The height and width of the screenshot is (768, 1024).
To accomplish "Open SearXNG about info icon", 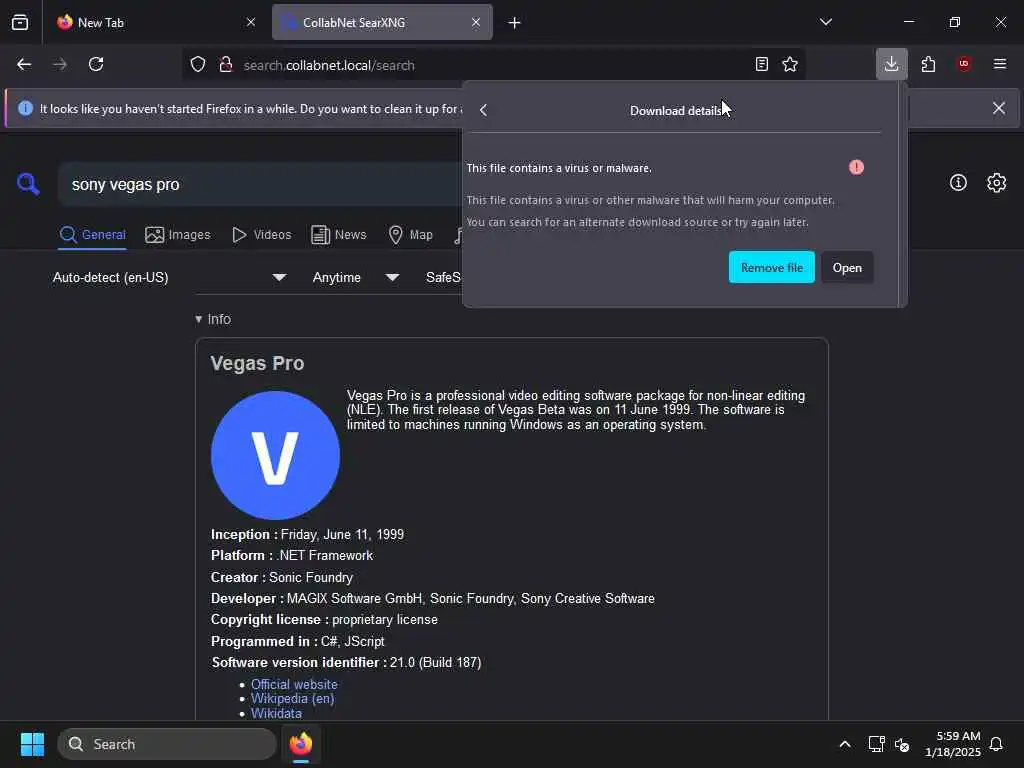I will [957, 183].
